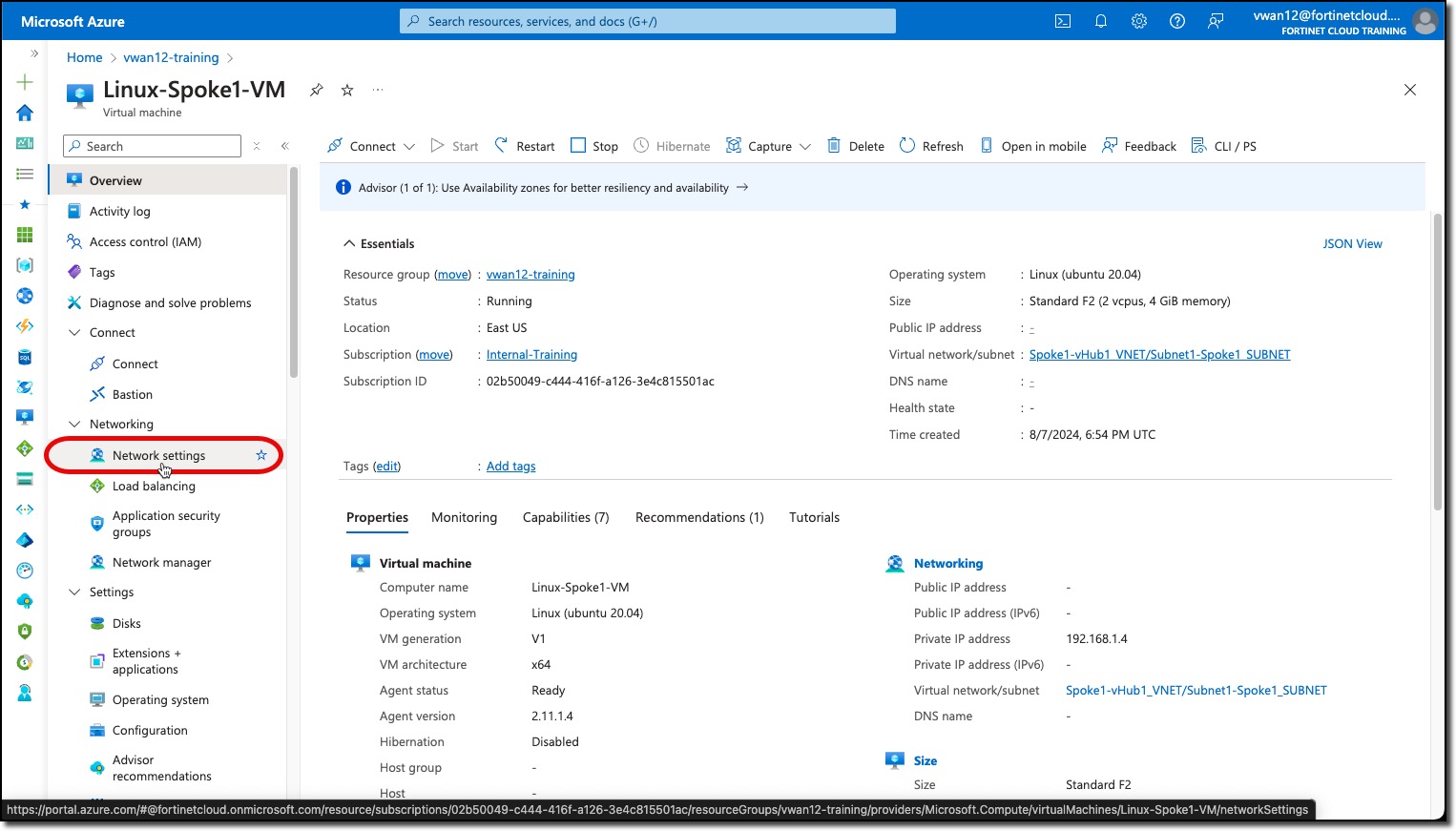Click Home in the breadcrumb
1456x831 pixels.
[84, 57]
